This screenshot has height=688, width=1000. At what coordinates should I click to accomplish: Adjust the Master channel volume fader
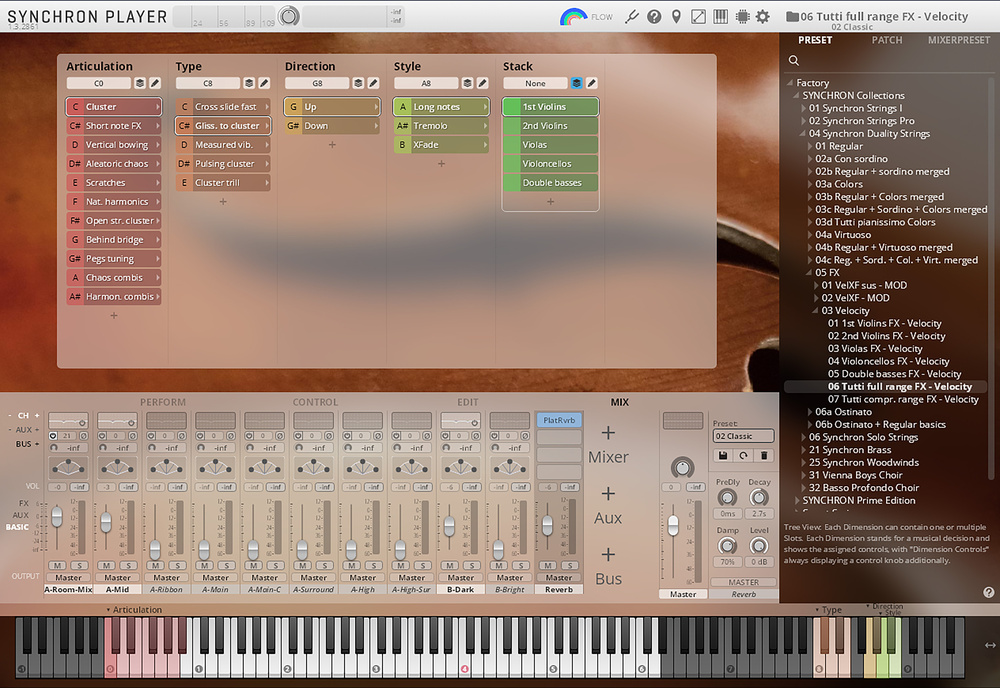tap(673, 526)
